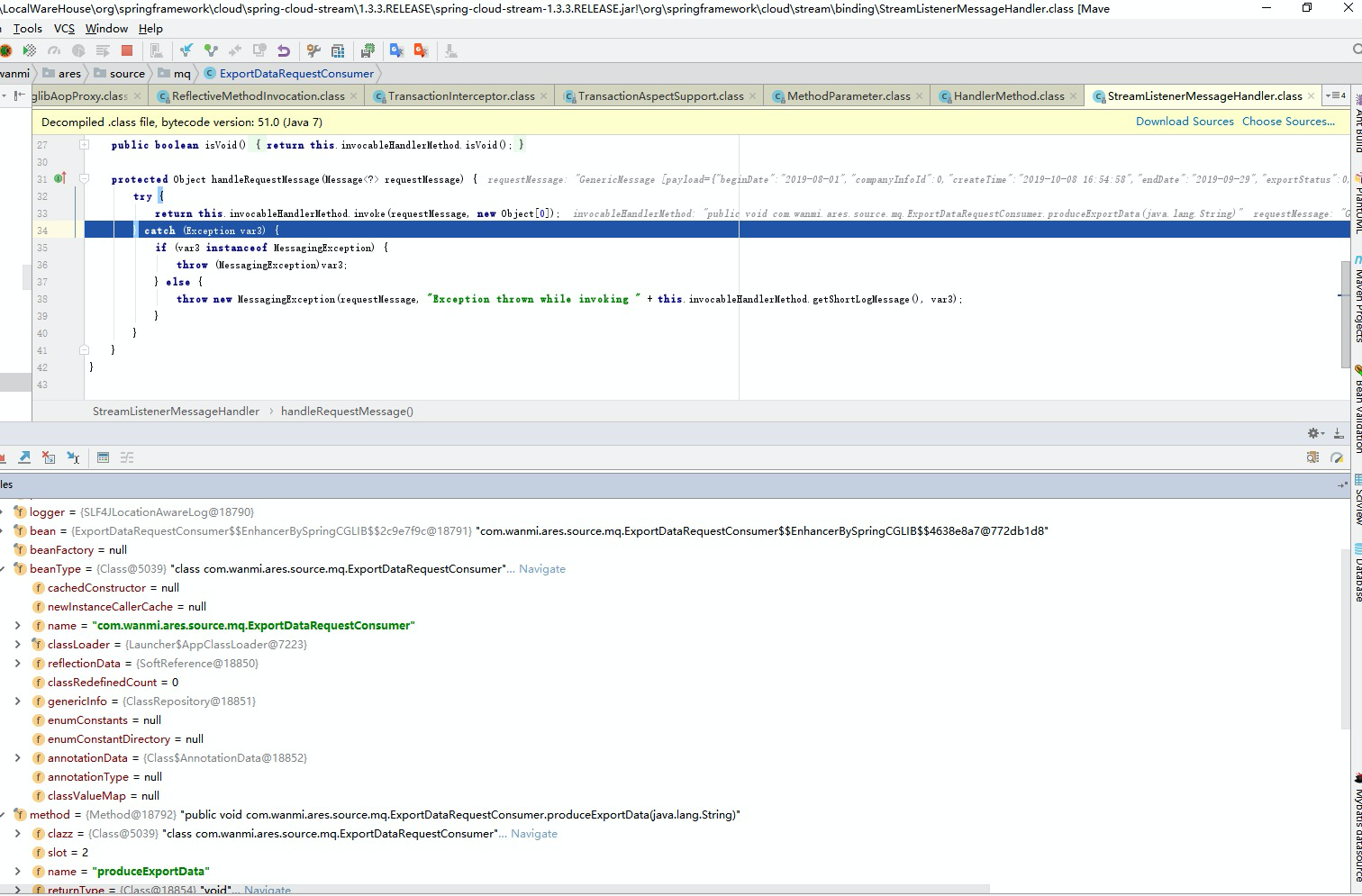Viewport: 1362px width, 896px height.
Task: Click the grayed download icon after Translate icons
Action: tap(450, 50)
